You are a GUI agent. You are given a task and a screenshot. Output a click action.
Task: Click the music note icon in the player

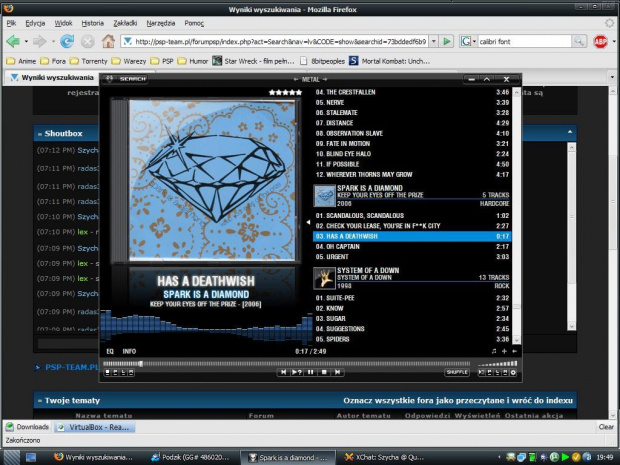(x=494, y=351)
